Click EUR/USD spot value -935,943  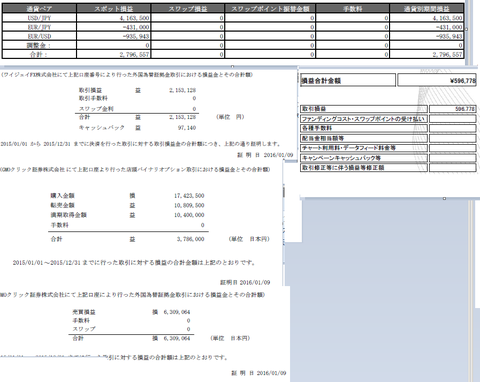click(x=136, y=36)
